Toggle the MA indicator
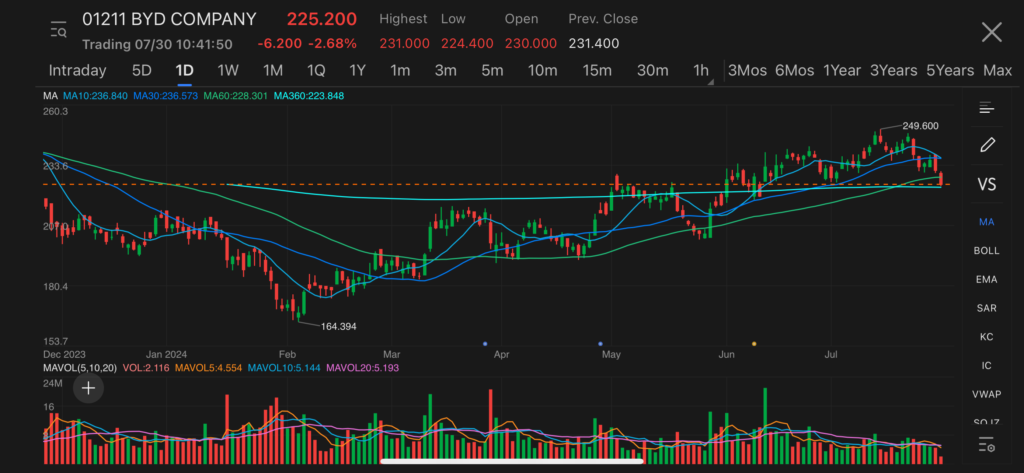This screenshot has width=1024, height=473. click(x=986, y=221)
